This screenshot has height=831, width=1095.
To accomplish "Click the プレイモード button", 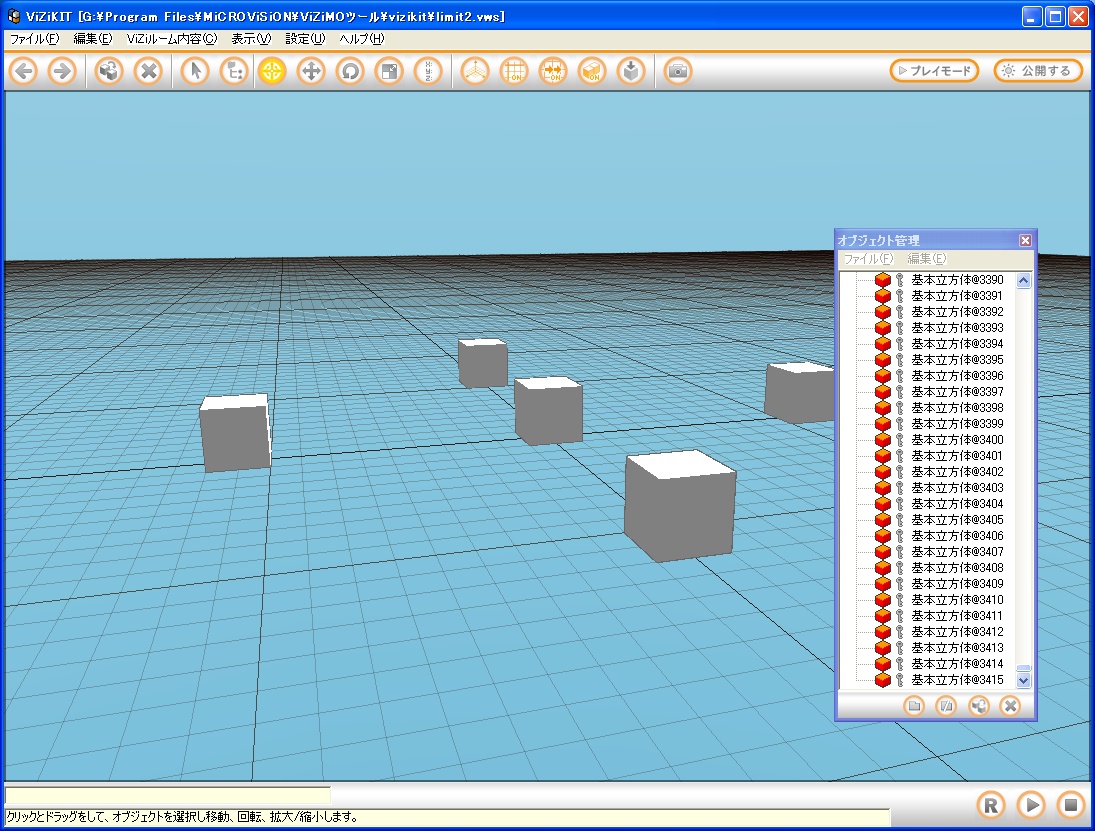I will point(934,71).
